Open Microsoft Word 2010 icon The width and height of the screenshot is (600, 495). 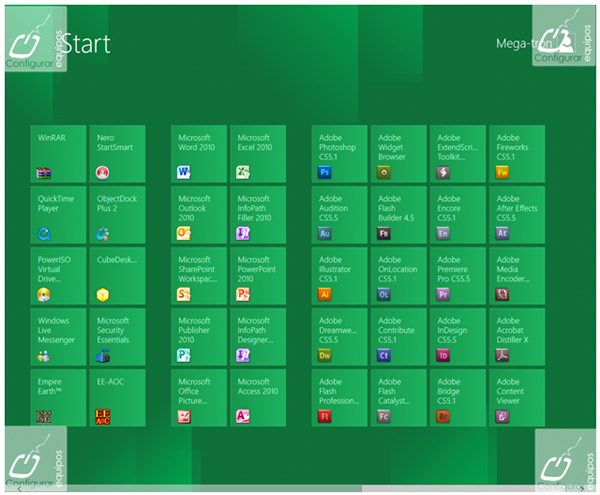pos(184,173)
